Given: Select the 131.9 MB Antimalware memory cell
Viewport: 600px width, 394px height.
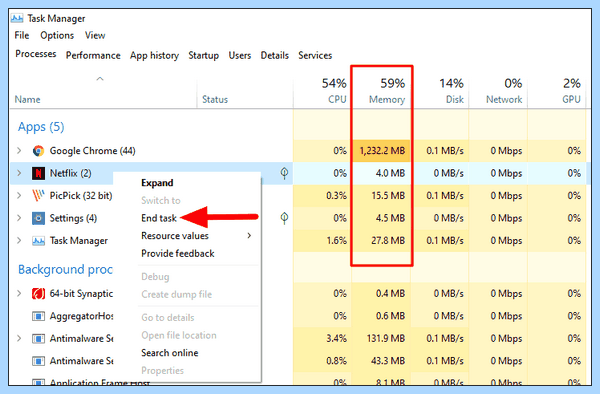Looking at the screenshot, I should click(x=382, y=339).
